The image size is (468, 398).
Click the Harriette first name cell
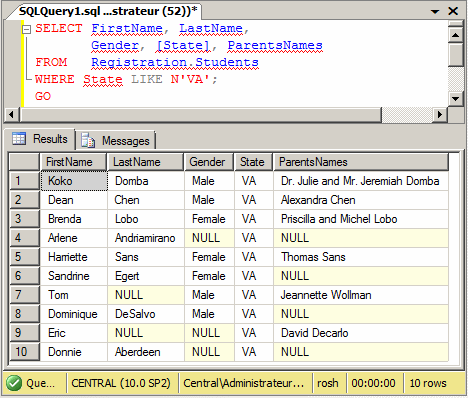(74, 257)
